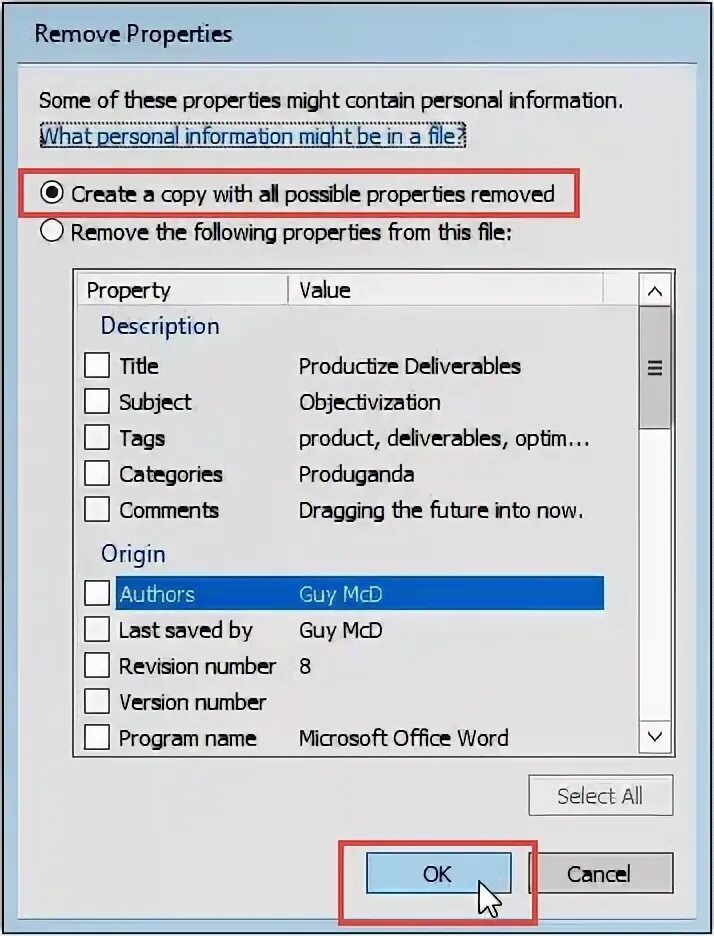Open 'What personal information might be in a file?' link
This screenshot has width=714, height=936.
252,136
